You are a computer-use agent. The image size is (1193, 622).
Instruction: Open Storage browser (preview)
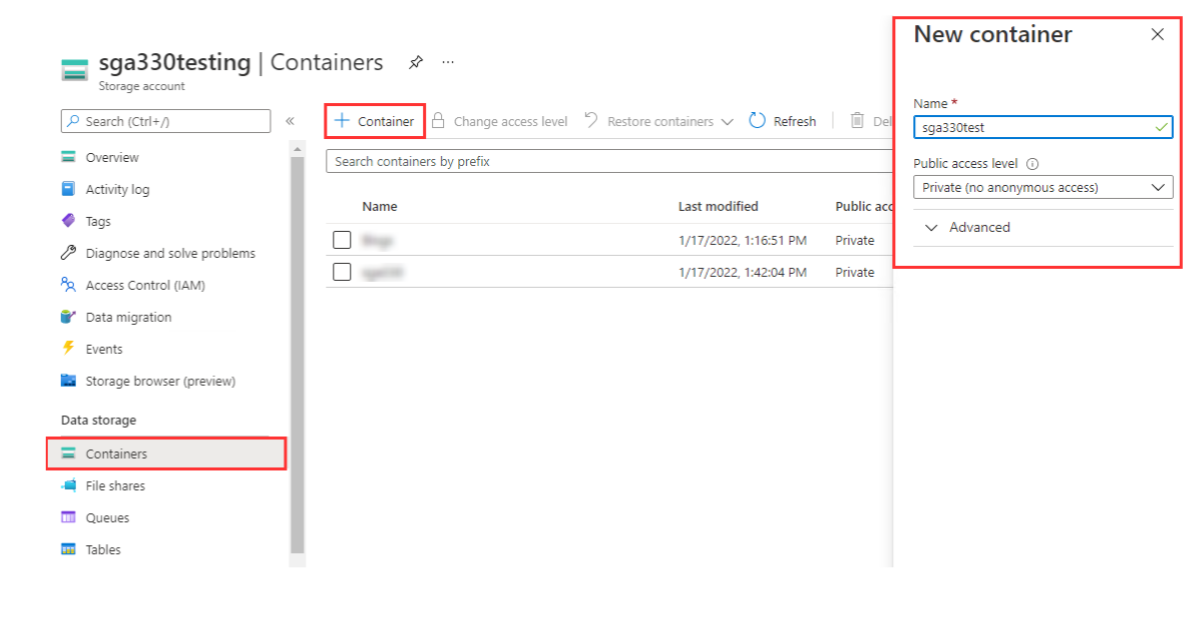(160, 381)
